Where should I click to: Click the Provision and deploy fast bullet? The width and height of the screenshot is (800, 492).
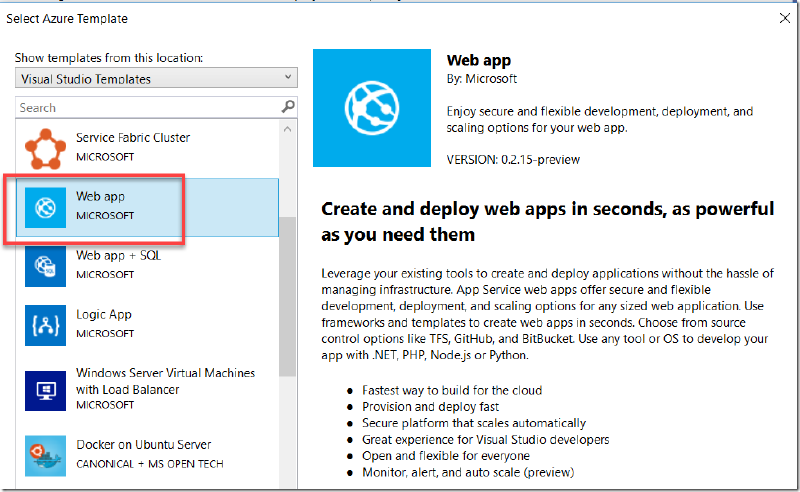[431, 407]
